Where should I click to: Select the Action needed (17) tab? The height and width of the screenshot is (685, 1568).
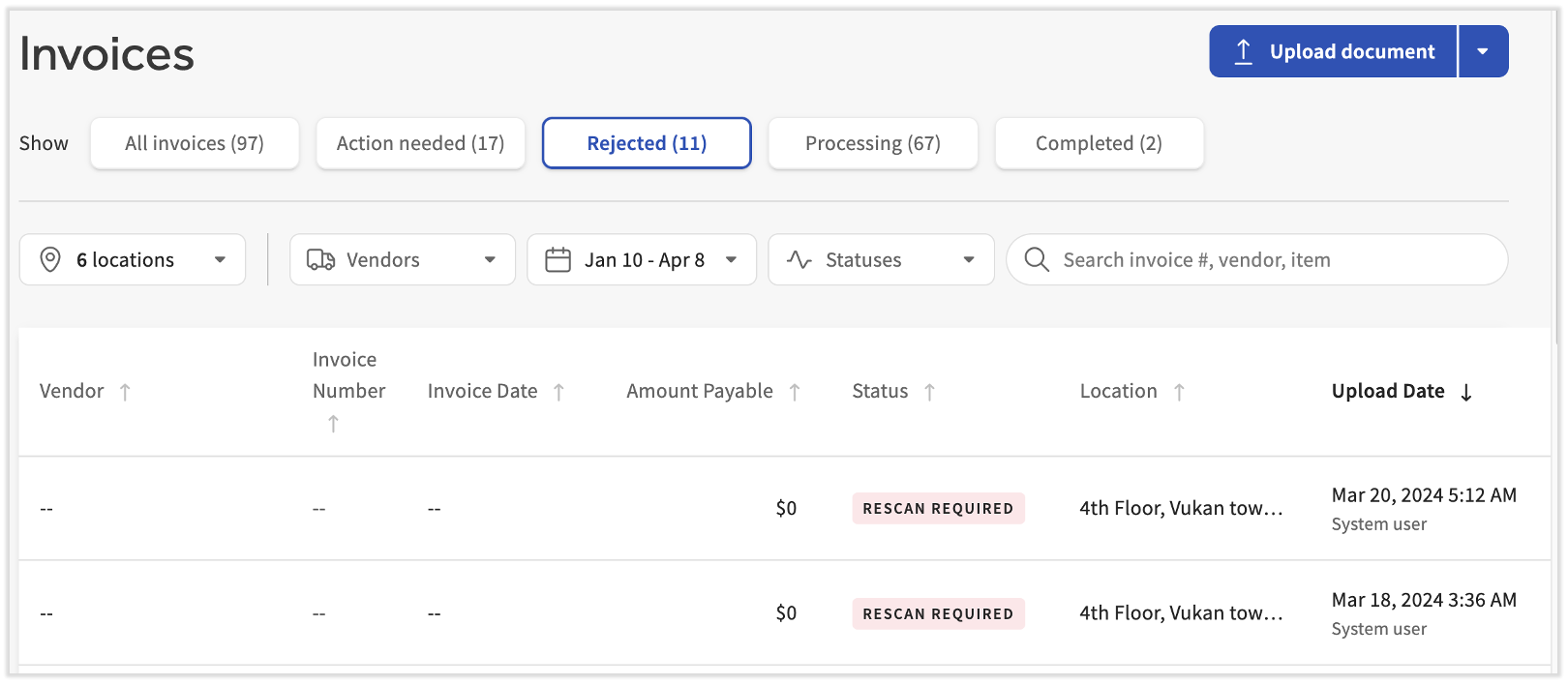(x=420, y=143)
